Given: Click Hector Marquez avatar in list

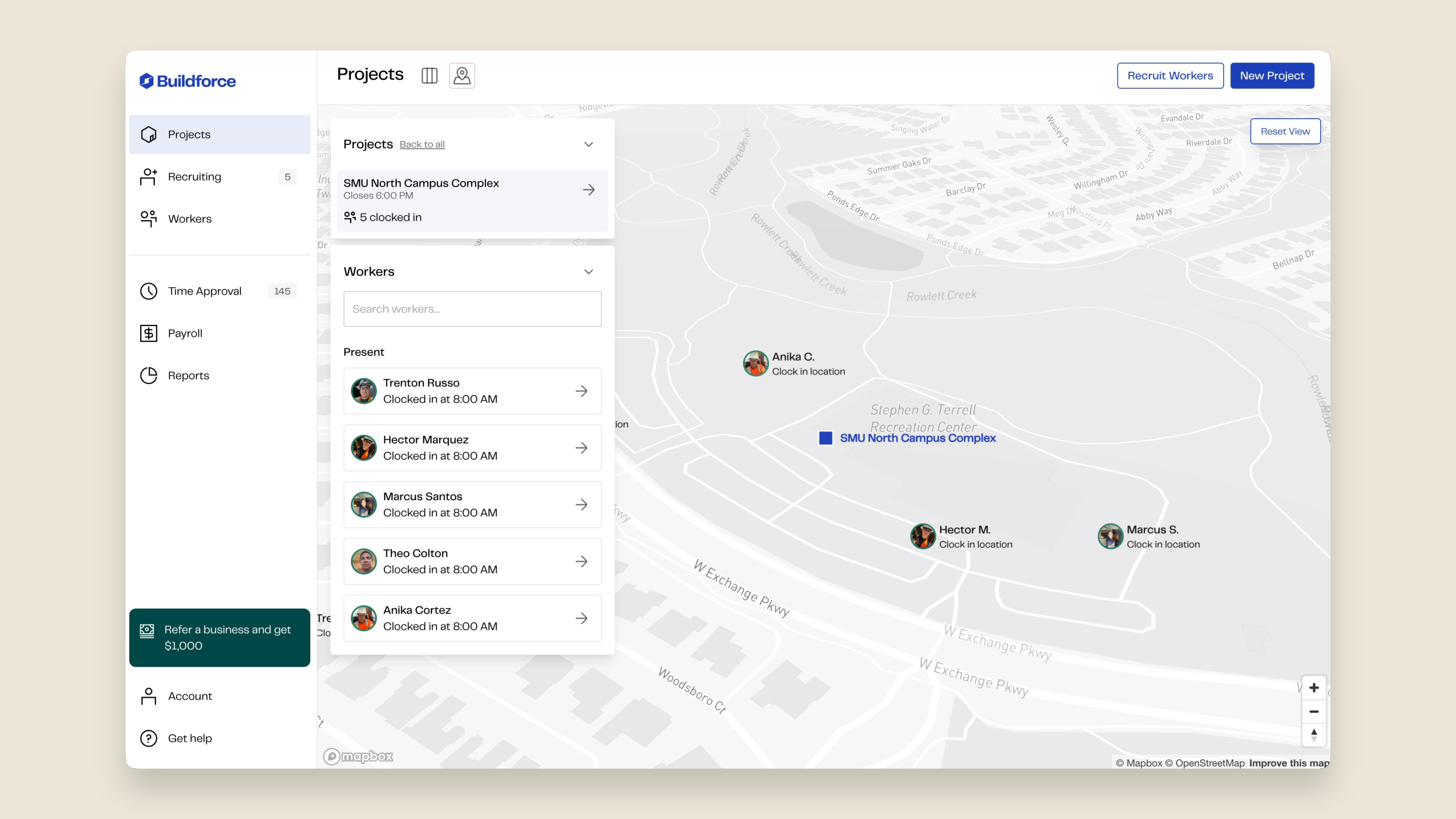Looking at the screenshot, I should pyautogui.click(x=363, y=448).
